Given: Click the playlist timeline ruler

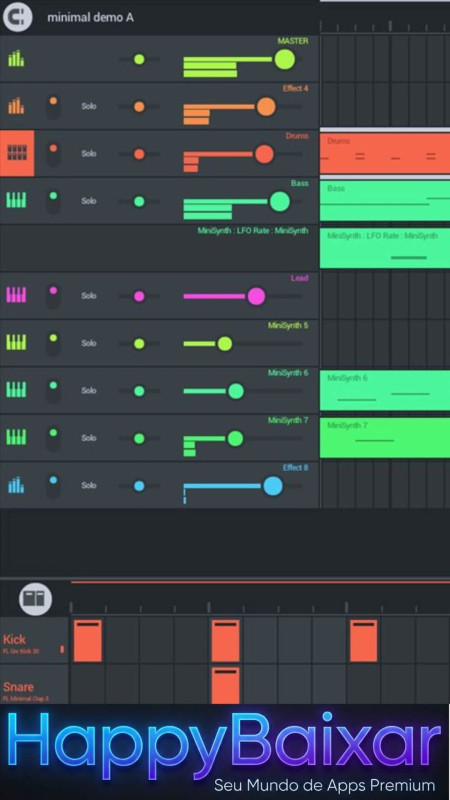Looking at the screenshot, I should (385, 26).
